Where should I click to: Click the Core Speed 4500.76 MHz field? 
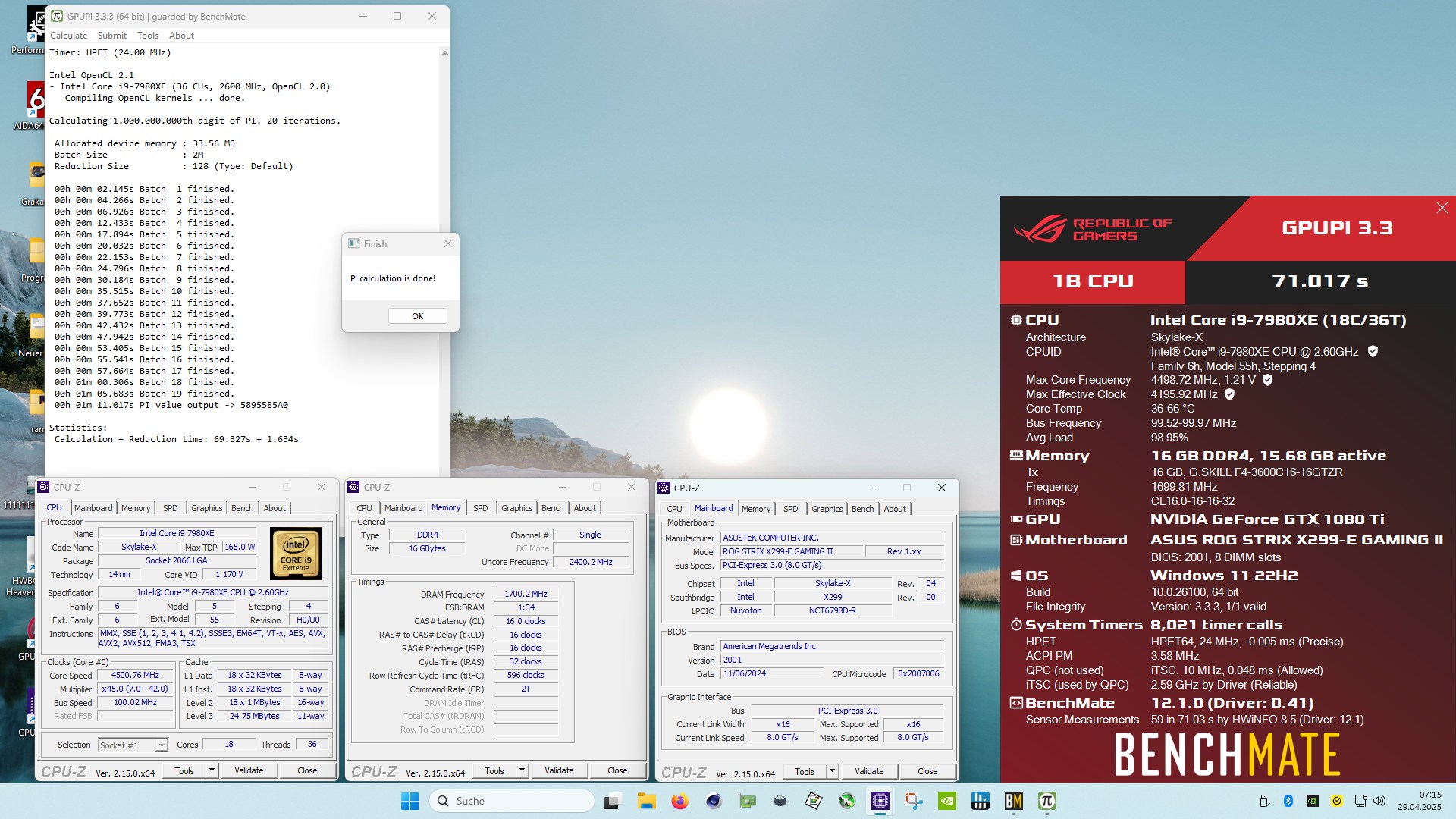pos(136,675)
